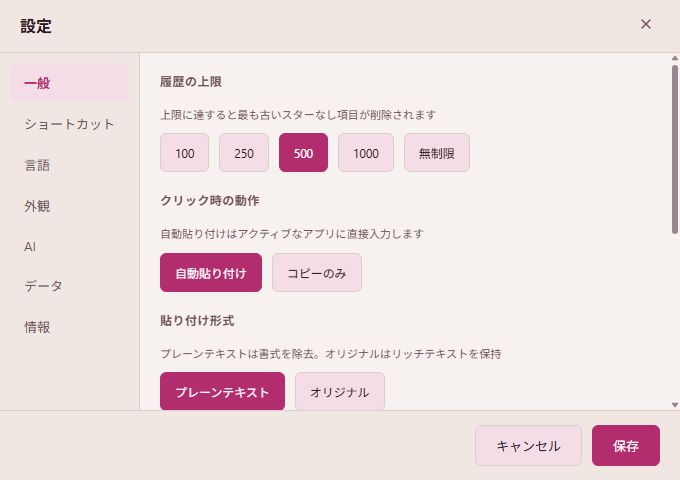Switch to the 言語 tab
This screenshot has height=480, width=680.
tap(70, 165)
